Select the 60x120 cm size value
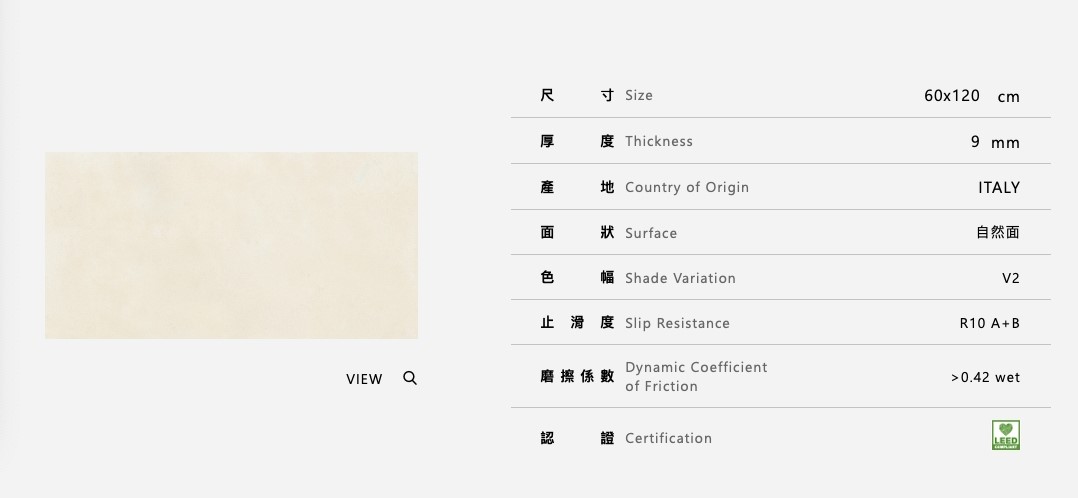1078x498 pixels. coord(971,96)
